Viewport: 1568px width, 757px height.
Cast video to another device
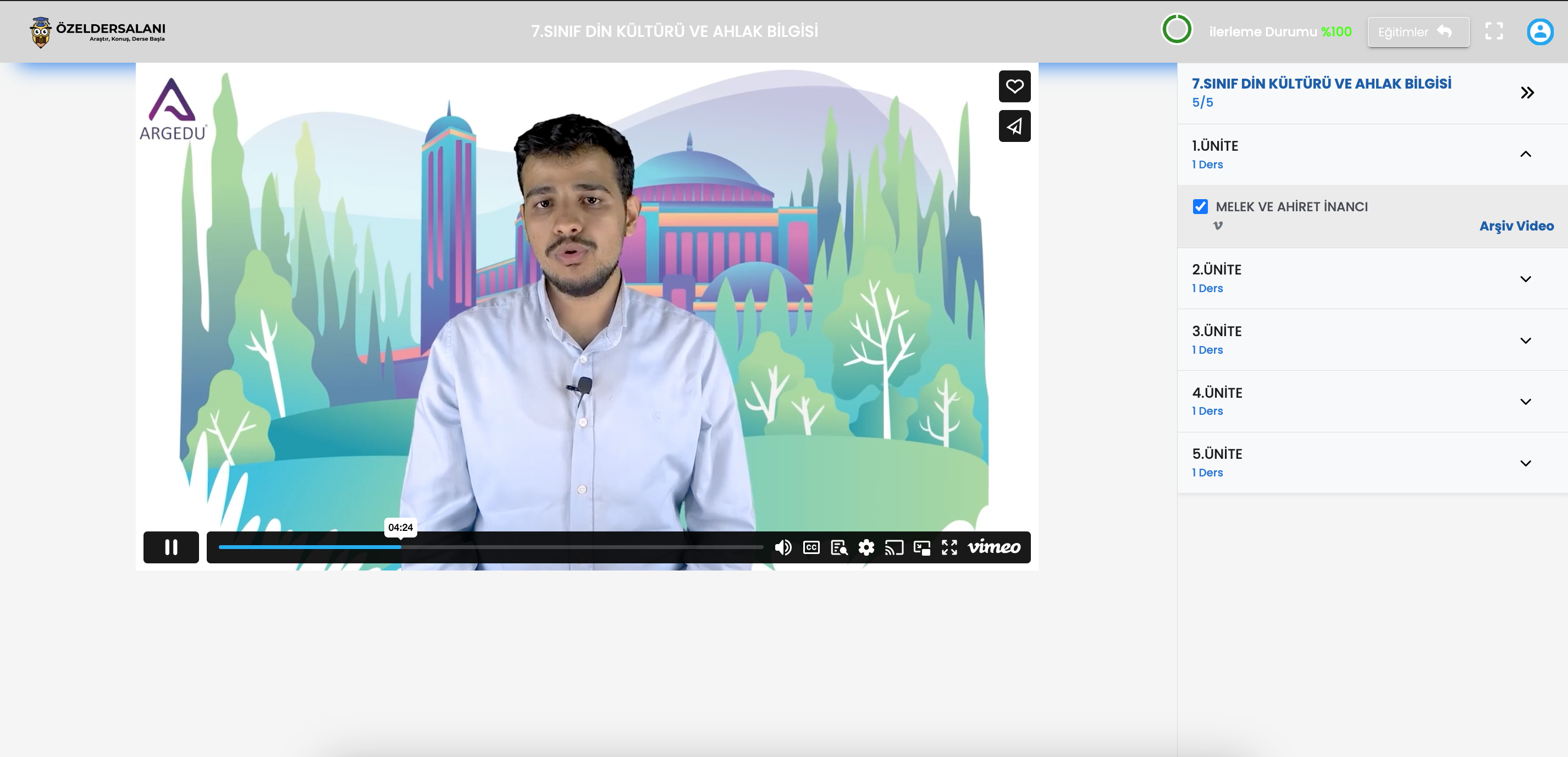coord(893,547)
